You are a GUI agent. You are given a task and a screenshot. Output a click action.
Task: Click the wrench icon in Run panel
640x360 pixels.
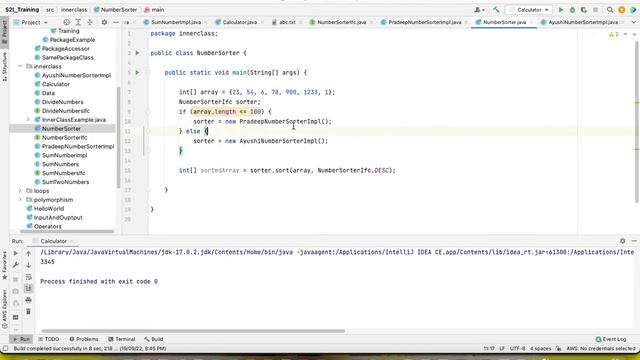click(16, 265)
